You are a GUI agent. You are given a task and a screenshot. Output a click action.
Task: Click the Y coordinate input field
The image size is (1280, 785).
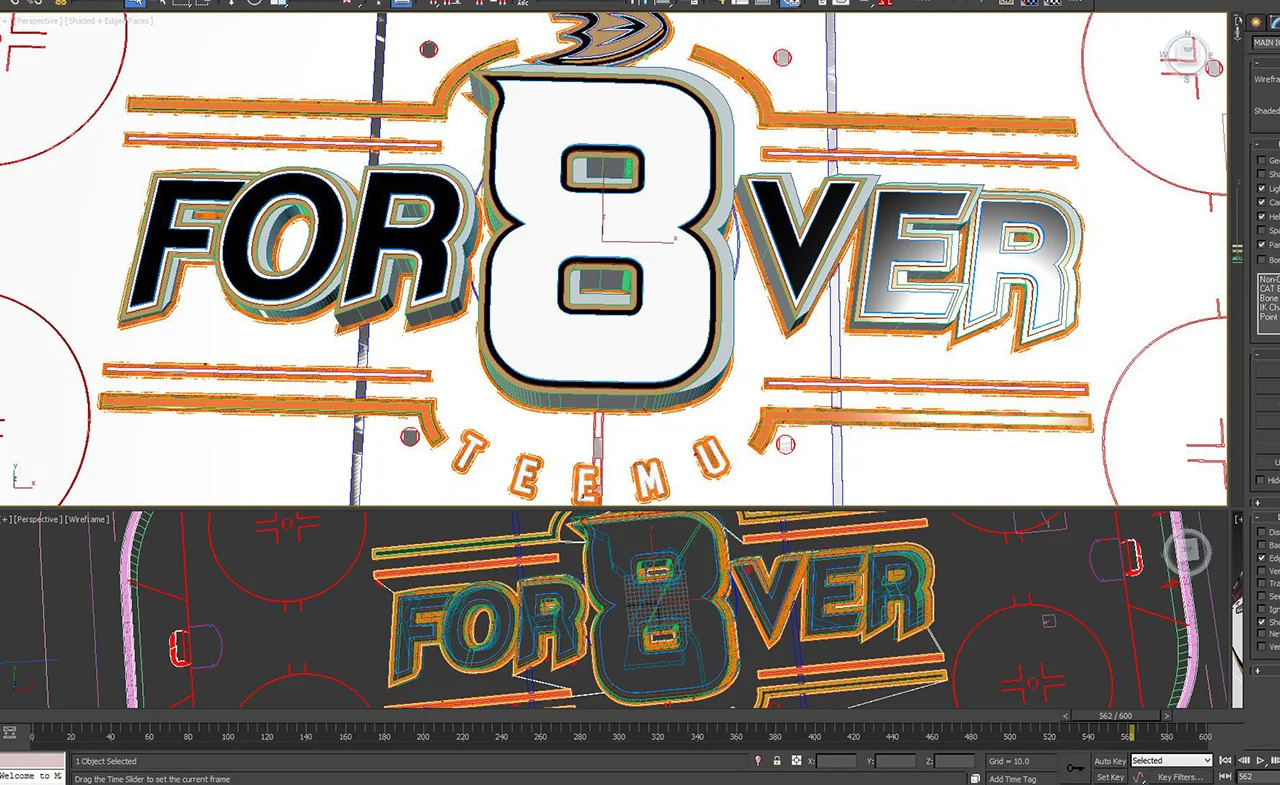(x=895, y=761)
